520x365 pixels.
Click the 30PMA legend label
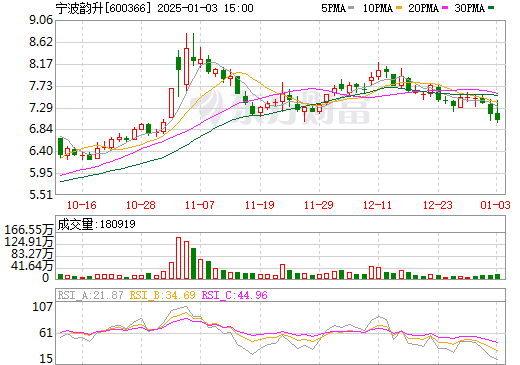(469, 8)
